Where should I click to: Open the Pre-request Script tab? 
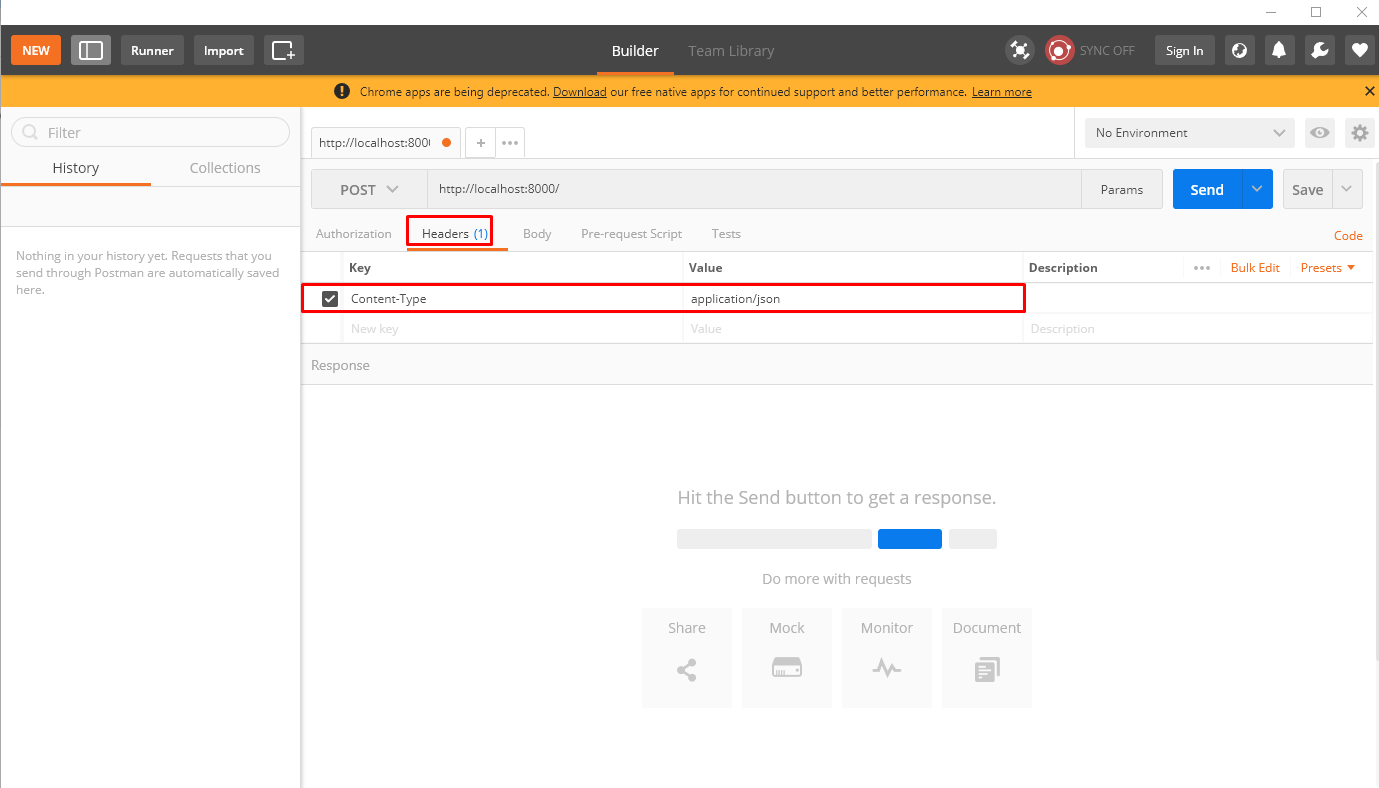point(631,234)
